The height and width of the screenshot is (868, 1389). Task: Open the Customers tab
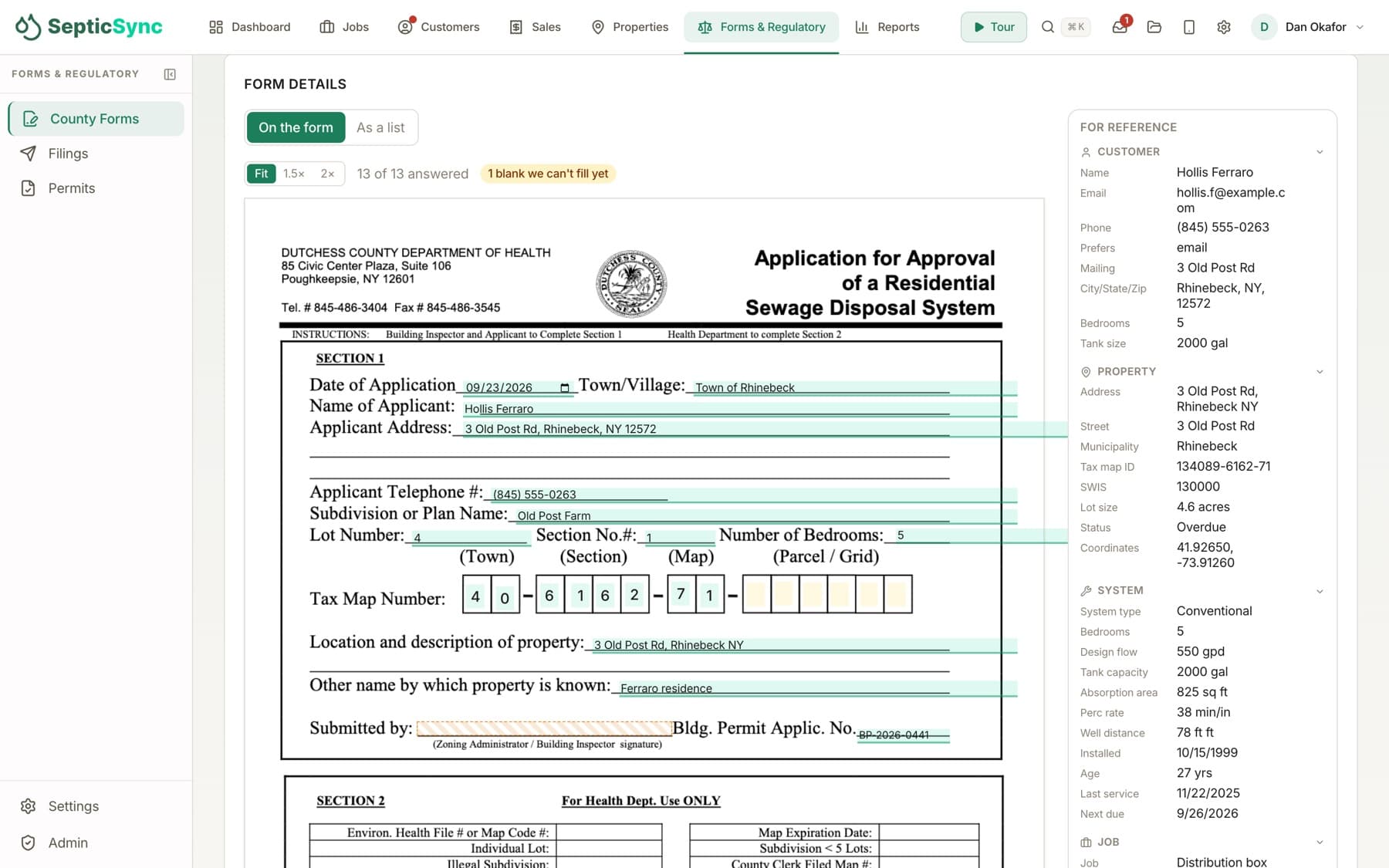point(438,27)
